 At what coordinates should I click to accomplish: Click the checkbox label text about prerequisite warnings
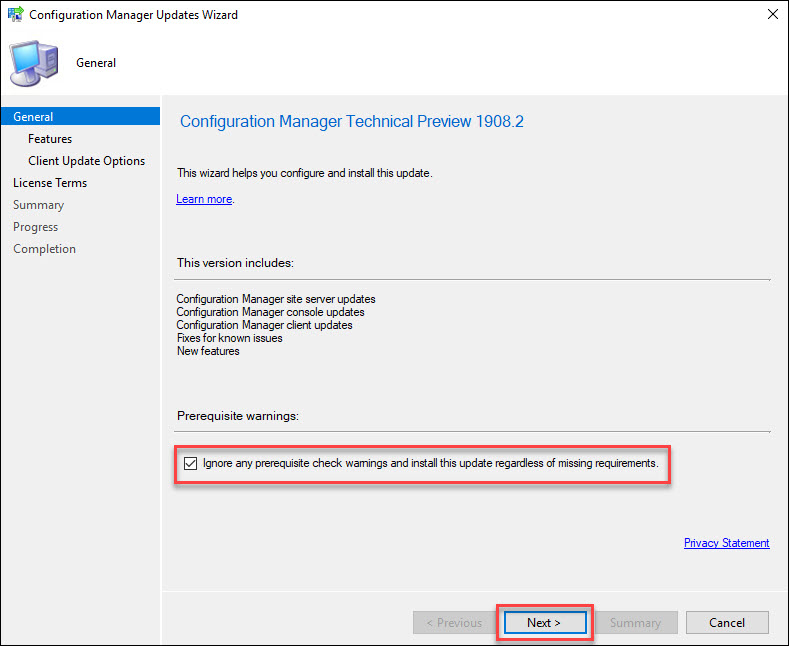(431, 463)
